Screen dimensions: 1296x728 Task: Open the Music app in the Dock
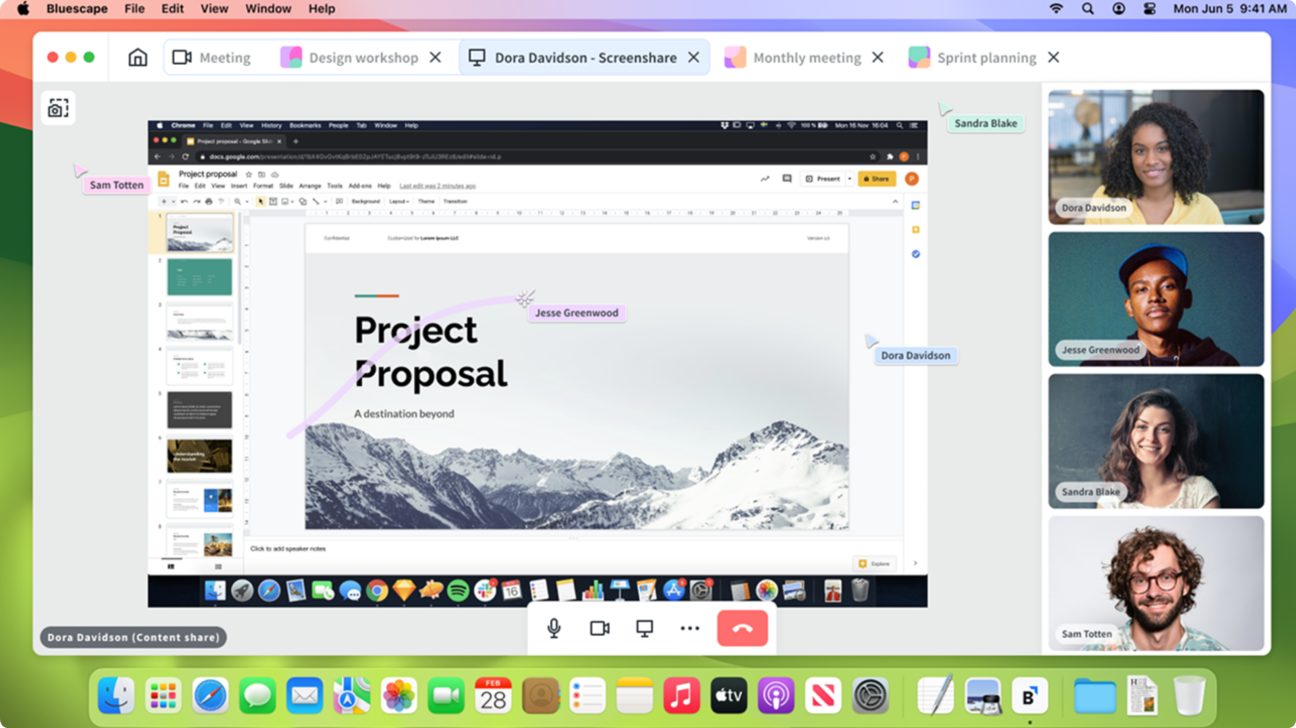tap(681, 695)
